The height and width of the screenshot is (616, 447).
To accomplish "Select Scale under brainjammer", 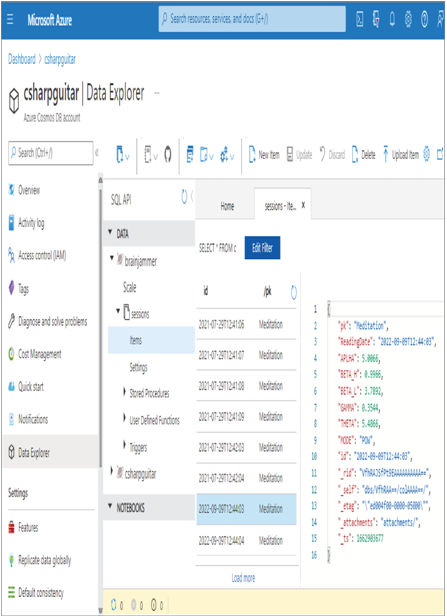I will click(130, 288).
